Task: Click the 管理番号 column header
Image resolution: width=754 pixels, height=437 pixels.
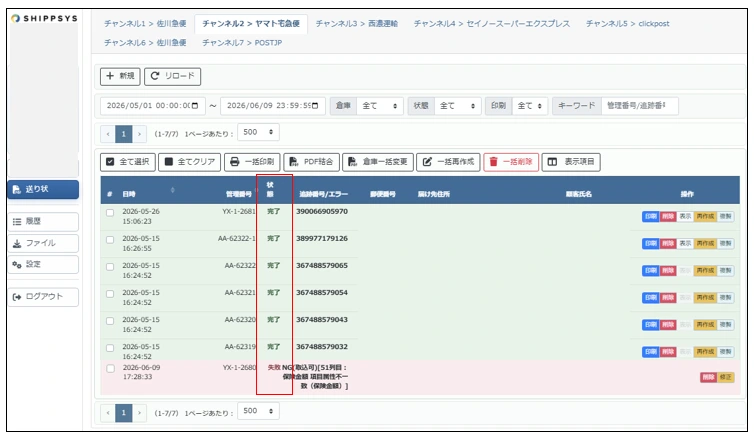Action: coord(239,194)
